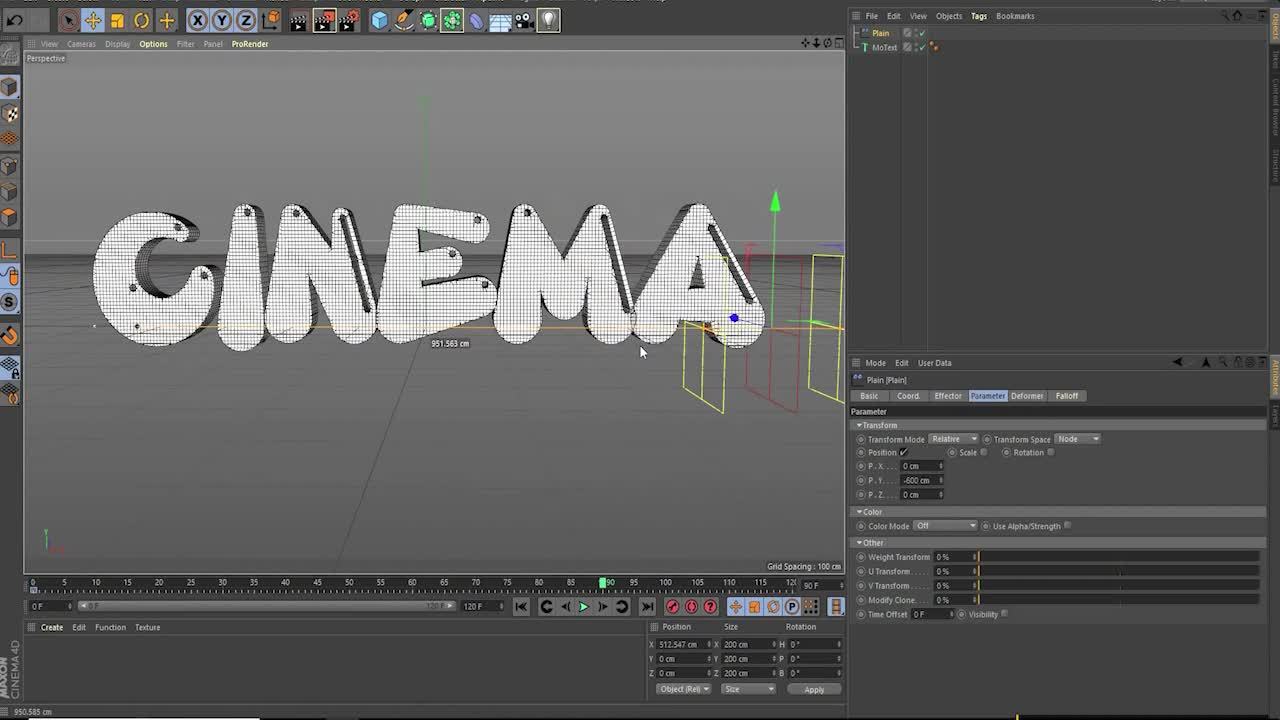
Task: Enable the Rotation checkbox
Action: point(1050,452)
